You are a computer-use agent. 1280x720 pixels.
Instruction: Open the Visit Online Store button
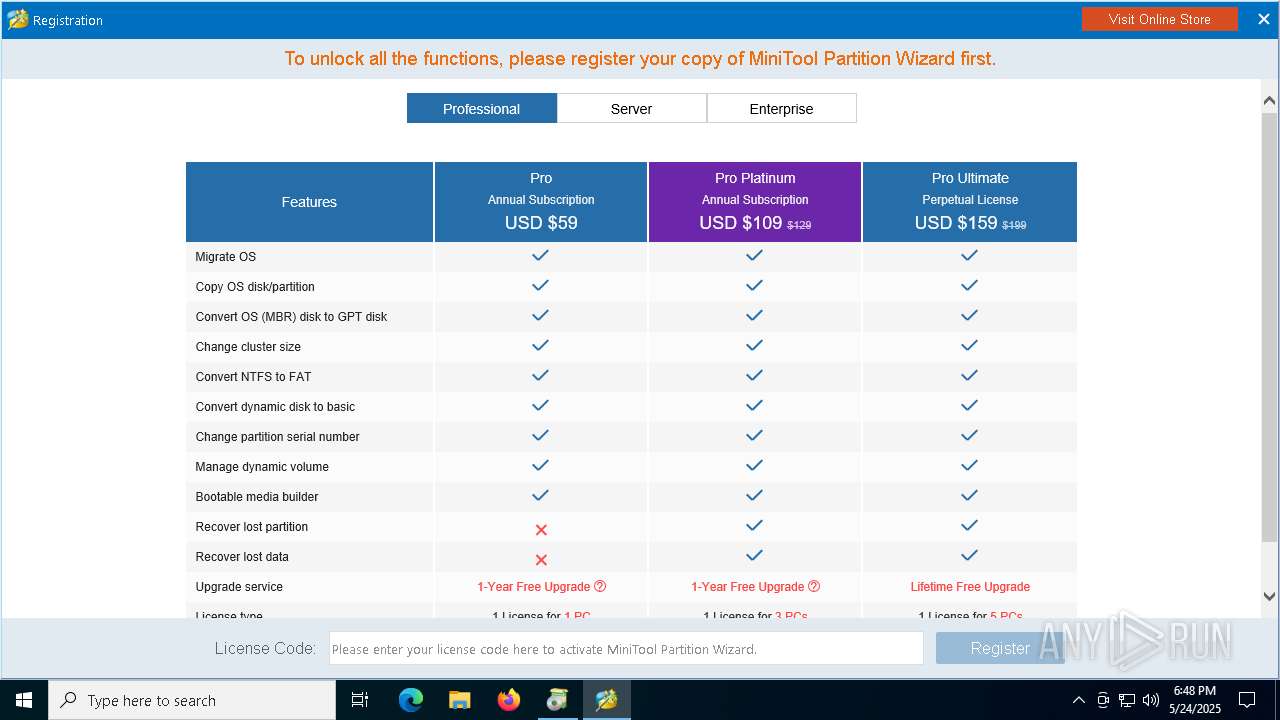(1159, 19)
